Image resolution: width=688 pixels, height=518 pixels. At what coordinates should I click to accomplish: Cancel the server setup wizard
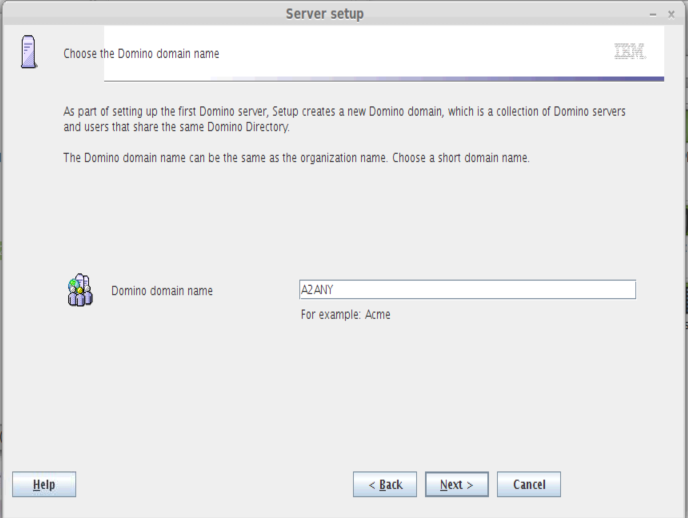[529, 484]
